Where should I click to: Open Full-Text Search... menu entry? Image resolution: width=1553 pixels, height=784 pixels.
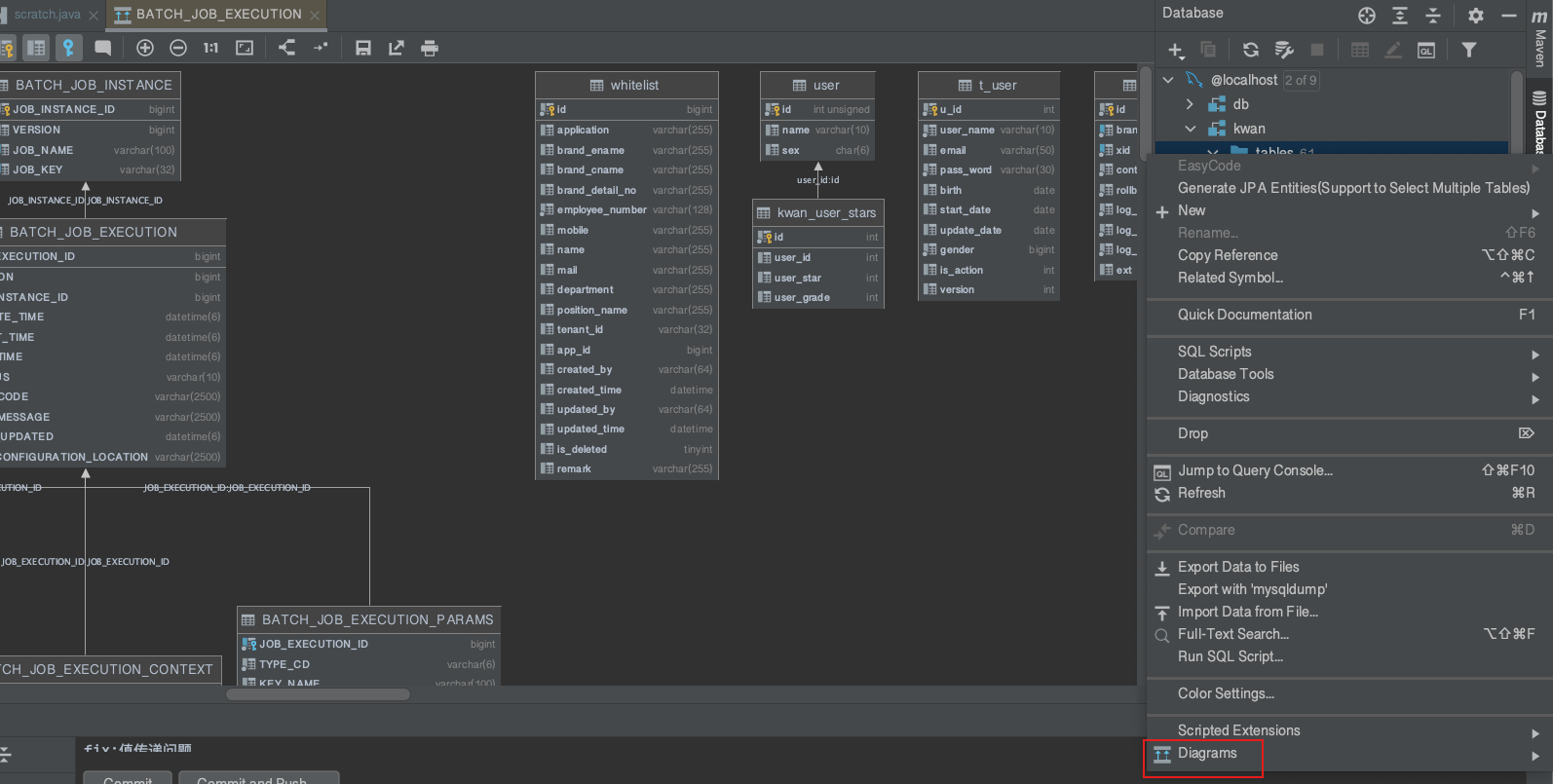click(x=1349, y=634)
